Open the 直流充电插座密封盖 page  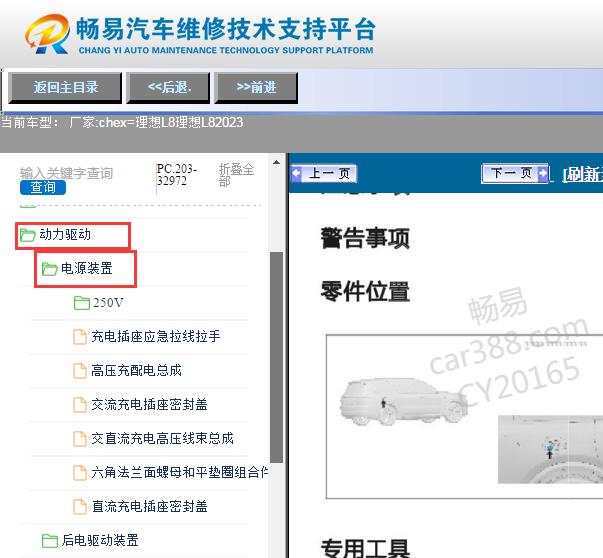tap(150, 506)
